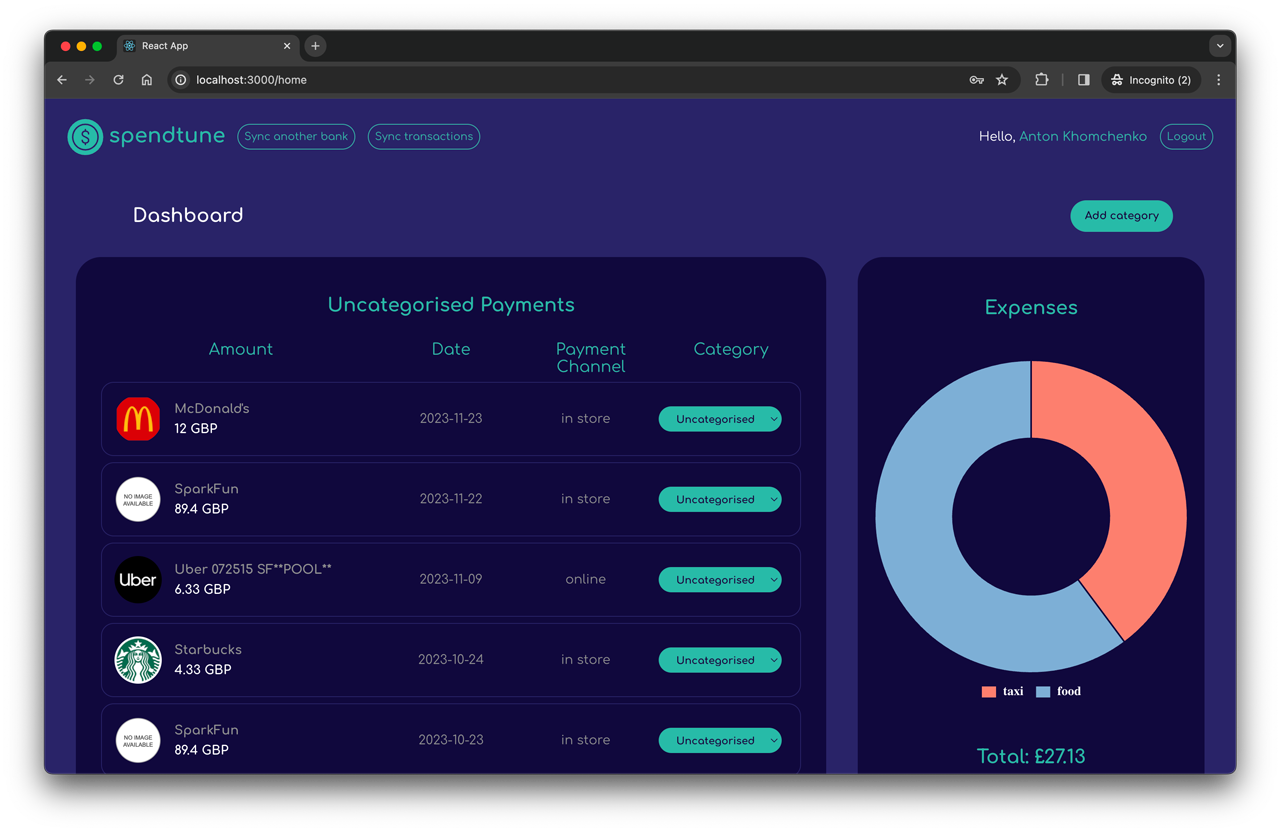The height and width of the screenshot is (832, 1280).
Task: Open the password key icon in address bar
Action: [976, 80]
